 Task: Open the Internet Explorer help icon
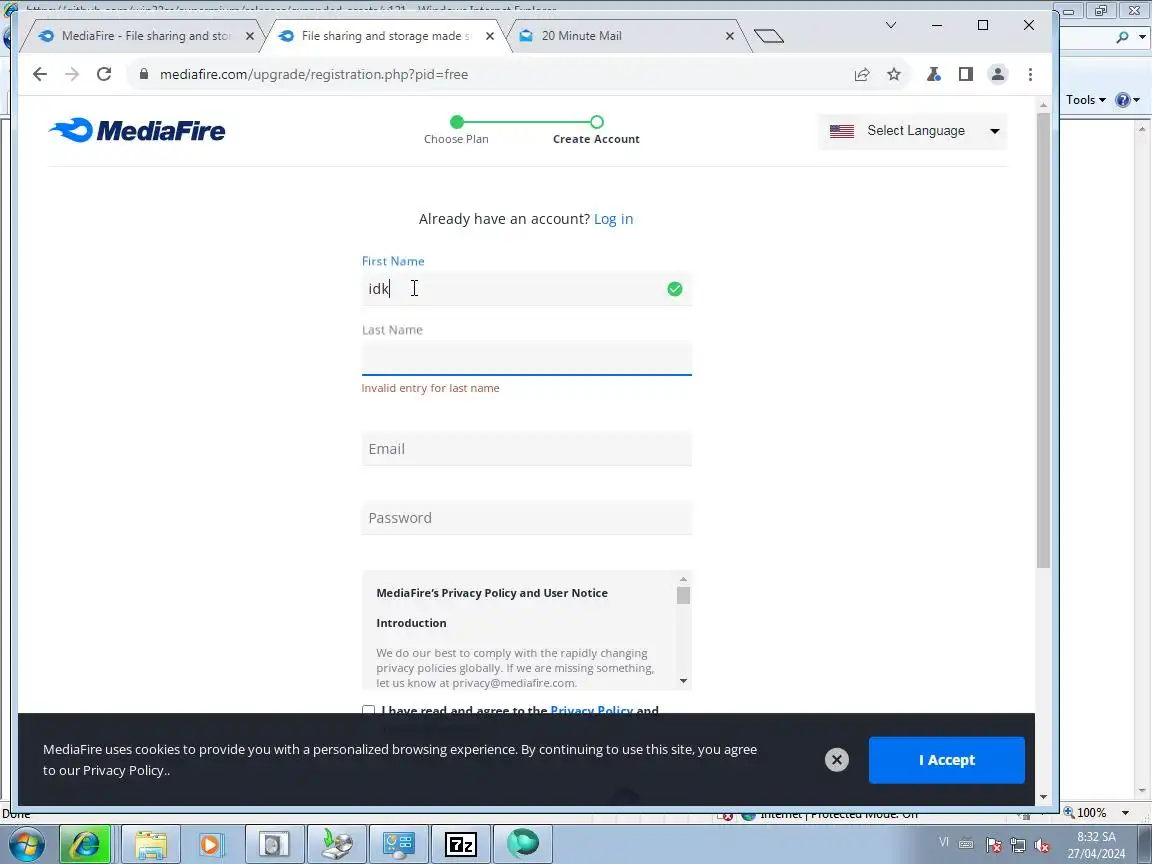pyautogui.click(x=1123, y=100)
